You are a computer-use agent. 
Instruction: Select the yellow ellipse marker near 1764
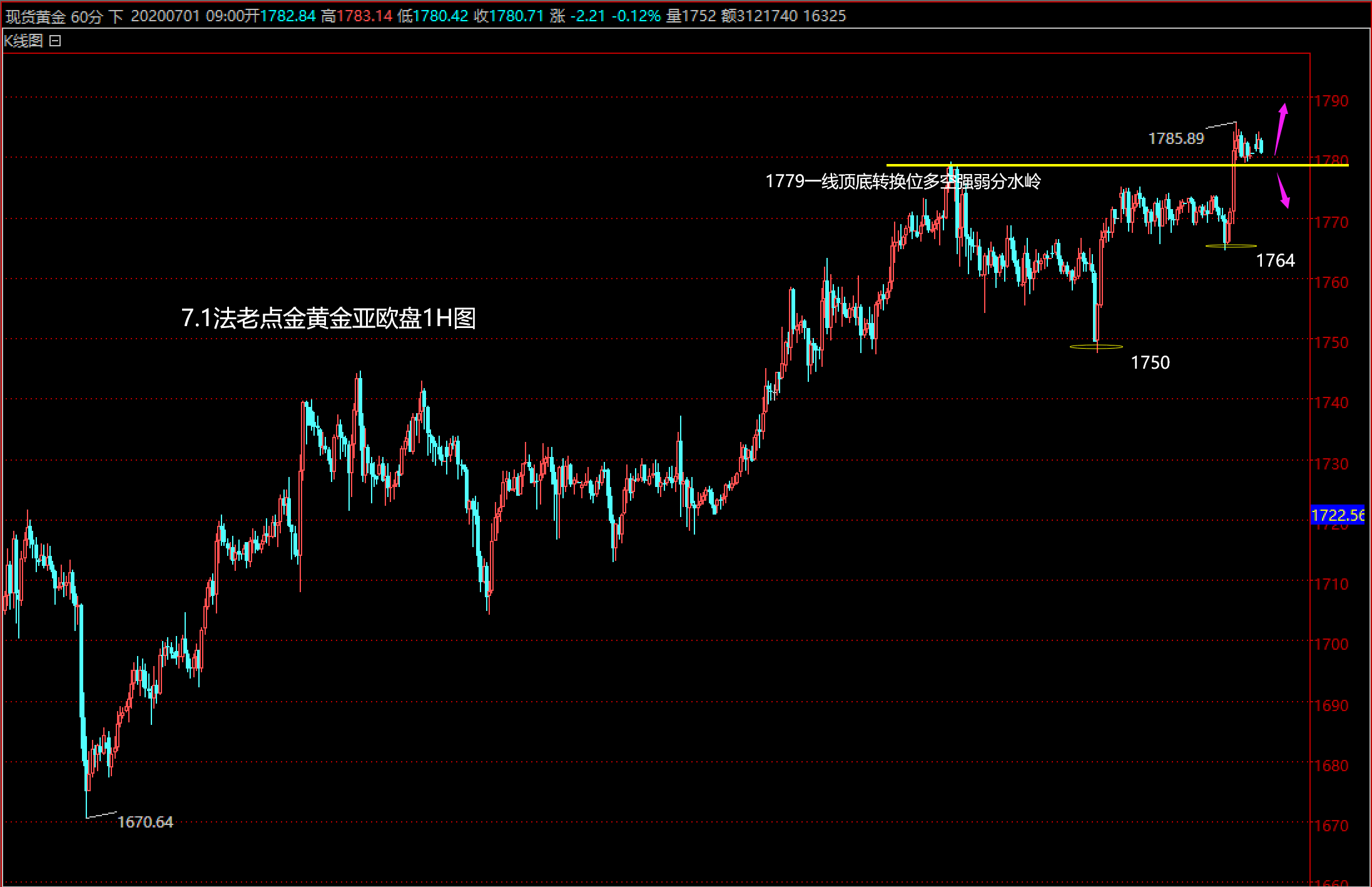click(1231, 246)
